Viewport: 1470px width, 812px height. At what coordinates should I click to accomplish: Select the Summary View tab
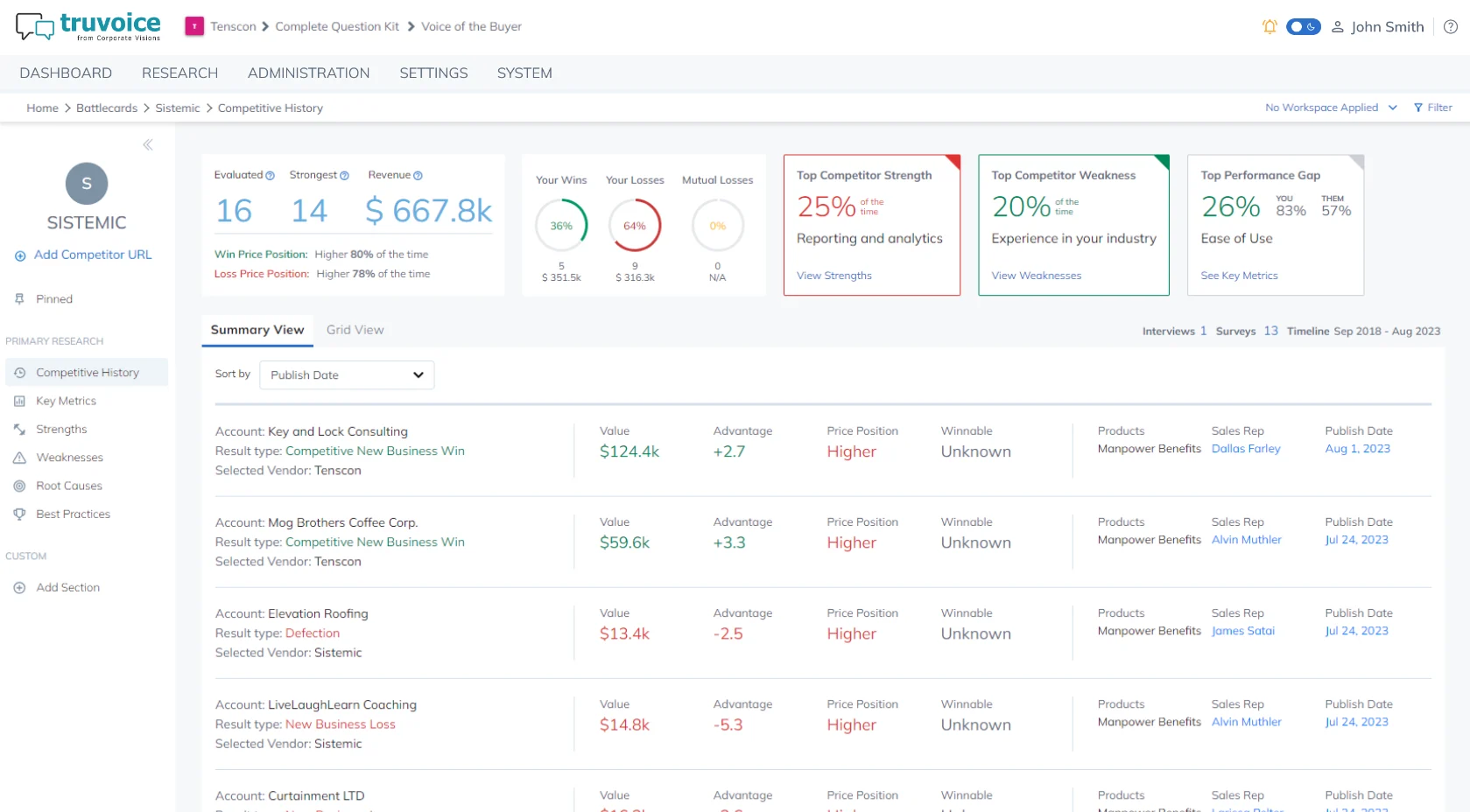coord(257,330)
